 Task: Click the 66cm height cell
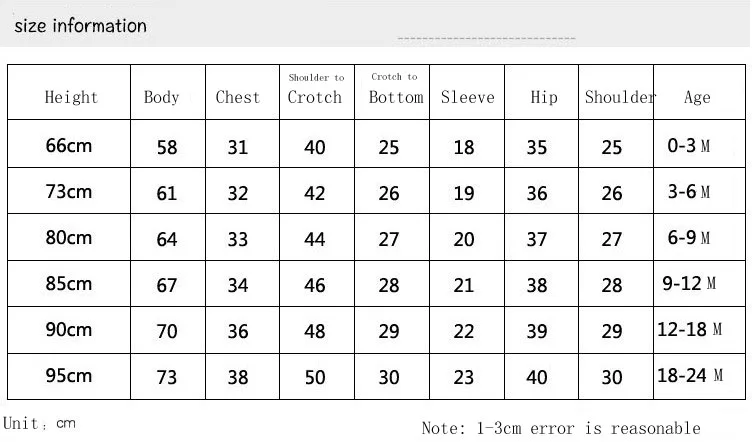pos(69,146)
